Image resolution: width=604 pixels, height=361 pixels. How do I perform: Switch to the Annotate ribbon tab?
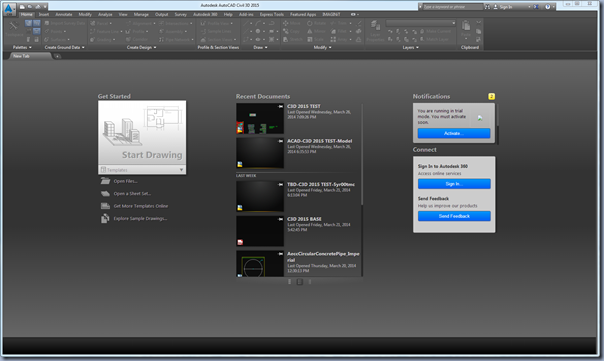pos(64,15)
